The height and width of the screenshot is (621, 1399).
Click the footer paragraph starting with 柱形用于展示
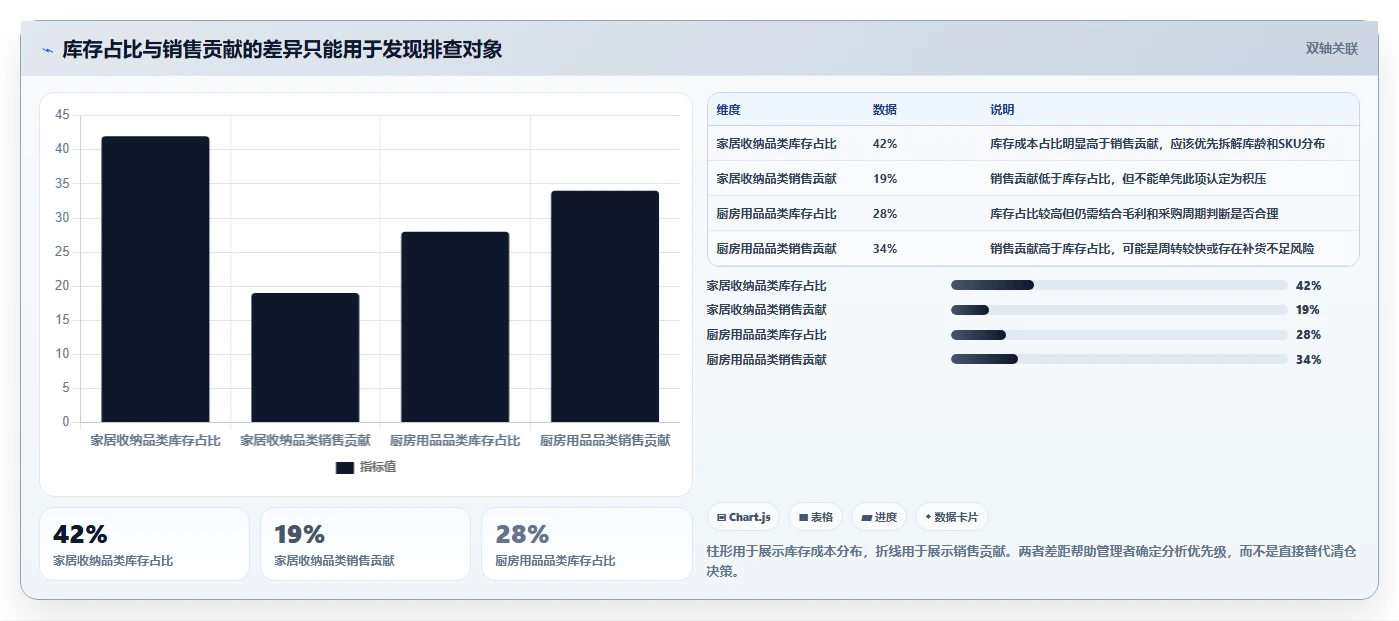tap(1031, 562)
